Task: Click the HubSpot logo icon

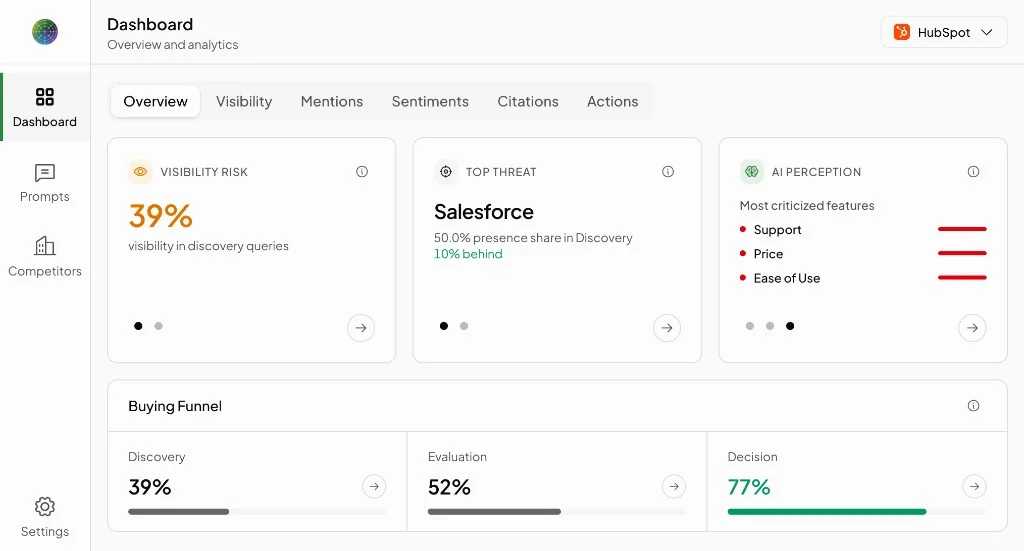Action: pos(902,32)
